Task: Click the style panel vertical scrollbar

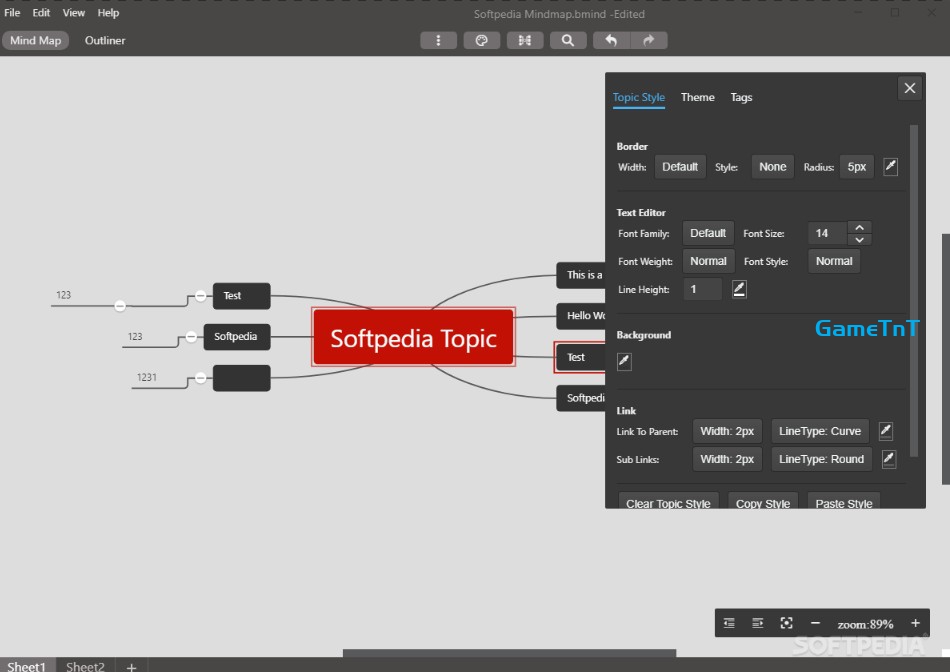Action: 914,291
